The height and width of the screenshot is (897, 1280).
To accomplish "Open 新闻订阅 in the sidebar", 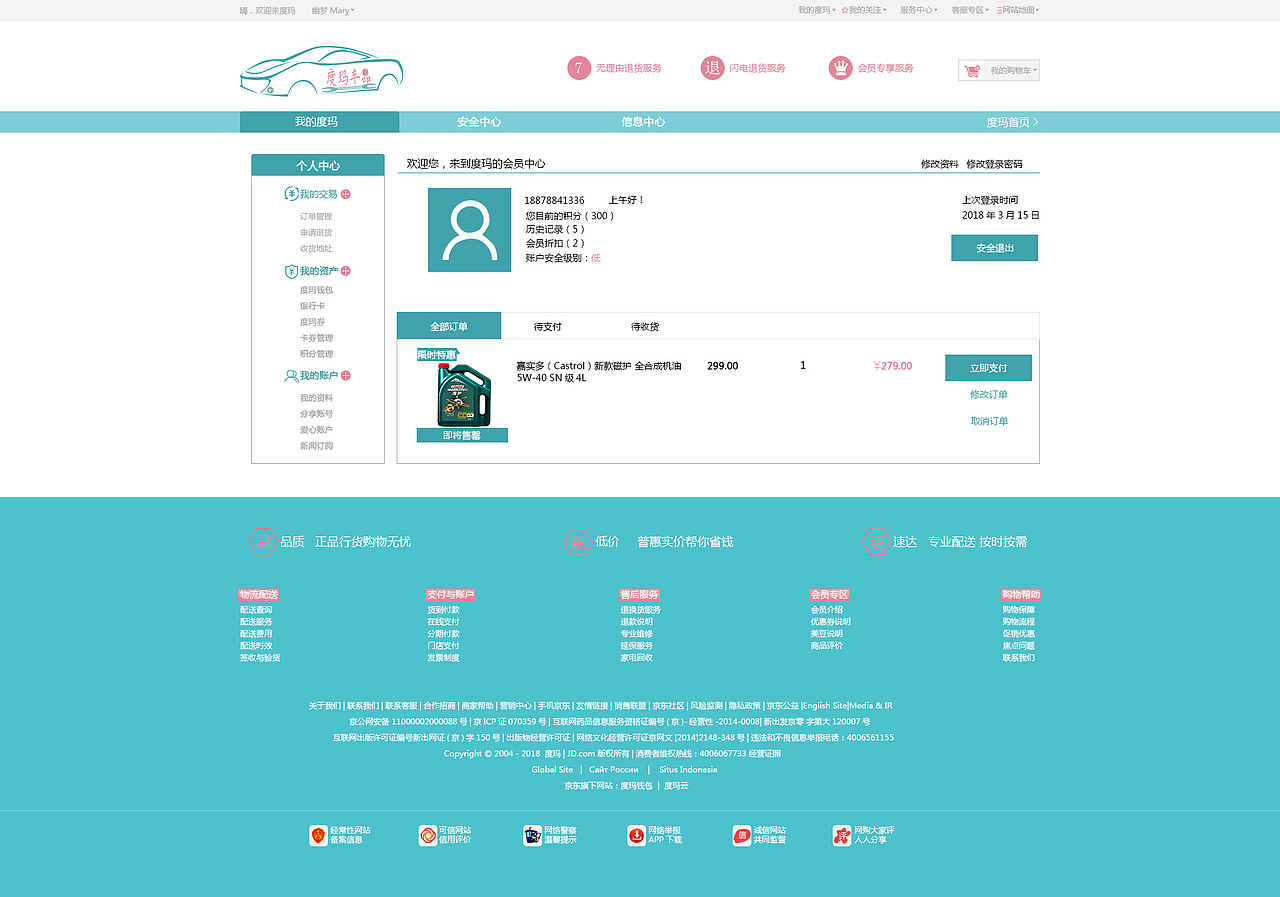I will pyautogui.click(x=316, y=446).
